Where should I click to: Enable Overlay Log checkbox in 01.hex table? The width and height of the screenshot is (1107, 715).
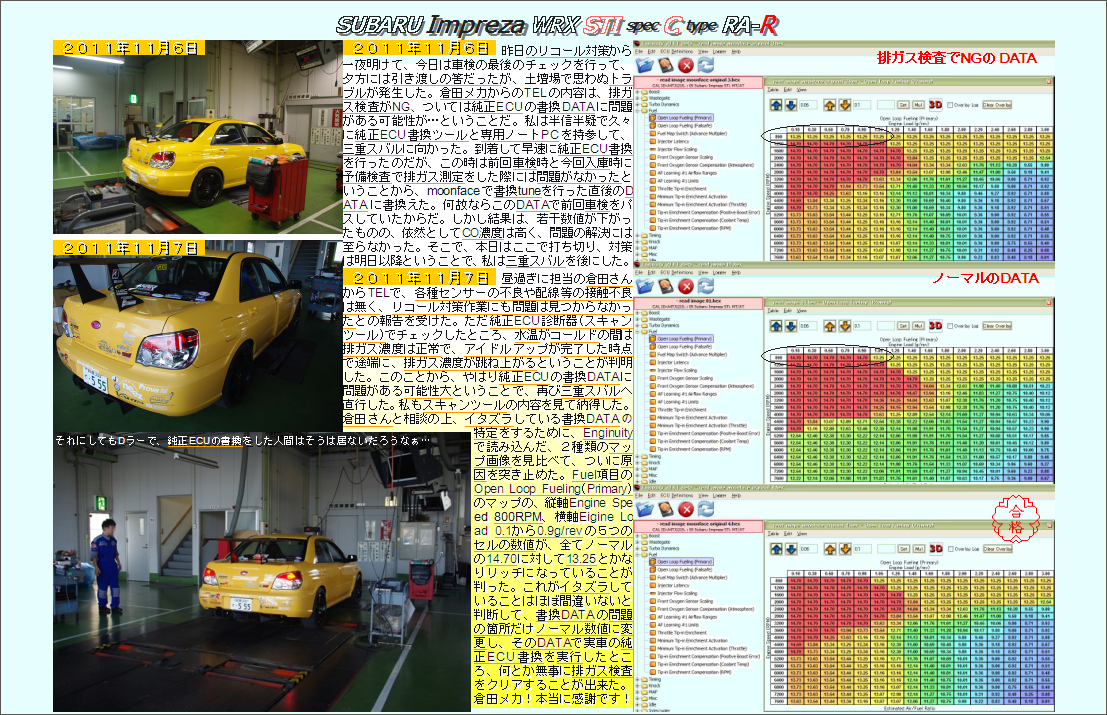950,326
